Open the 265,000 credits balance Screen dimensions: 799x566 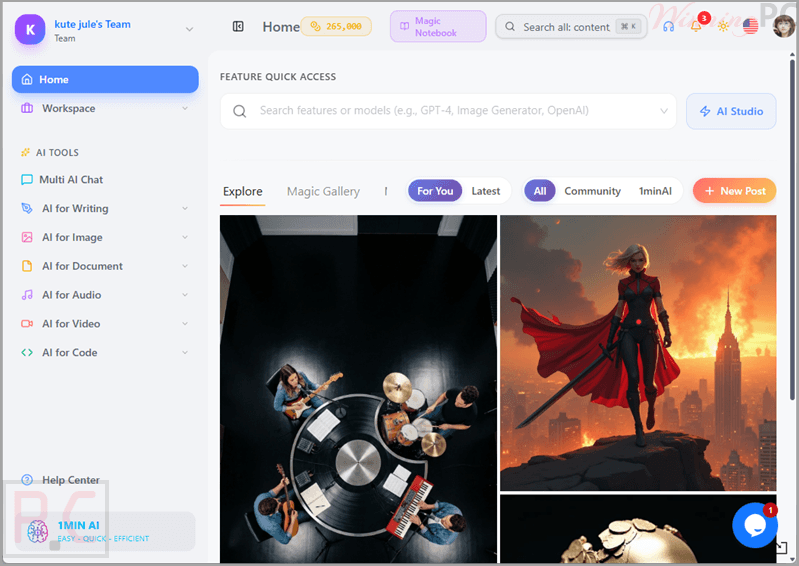[x=336, y=26]
